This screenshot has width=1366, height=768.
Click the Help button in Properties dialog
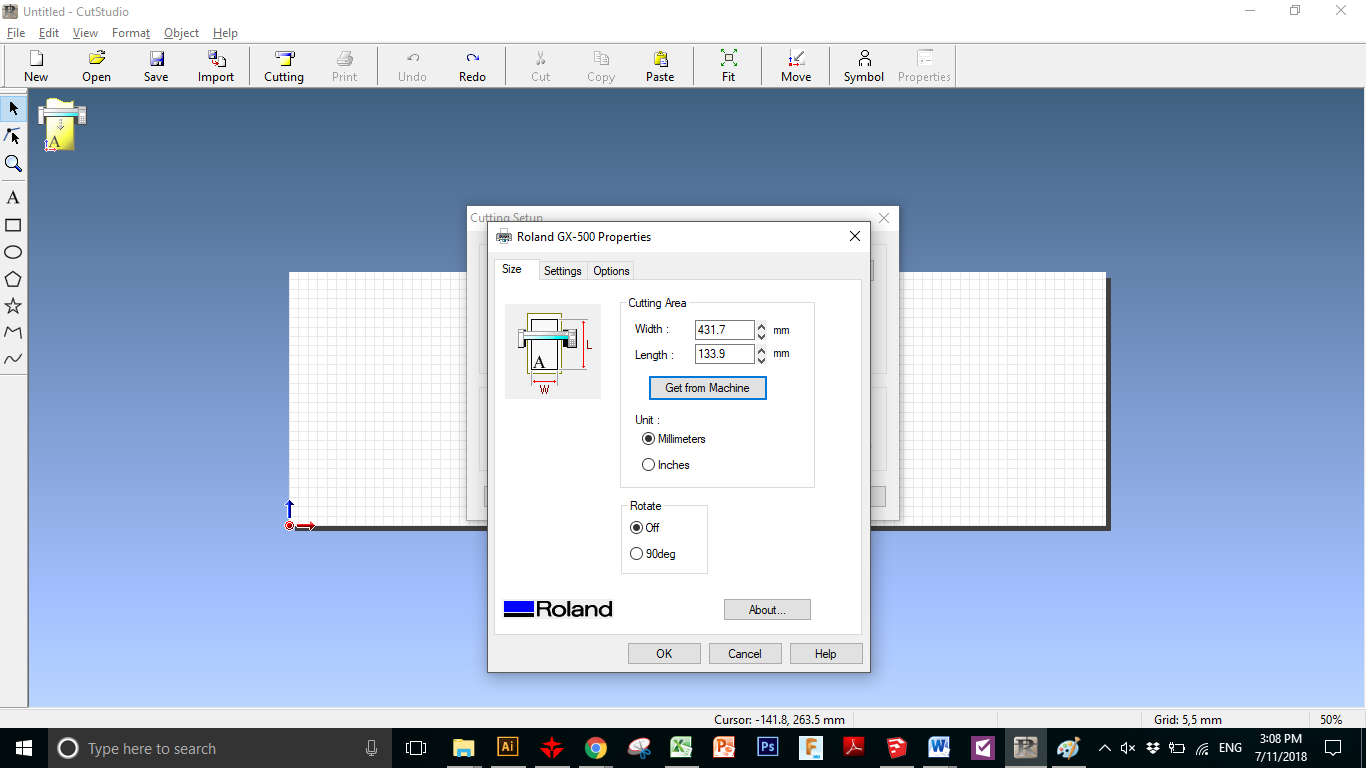[x=826, y=654]
